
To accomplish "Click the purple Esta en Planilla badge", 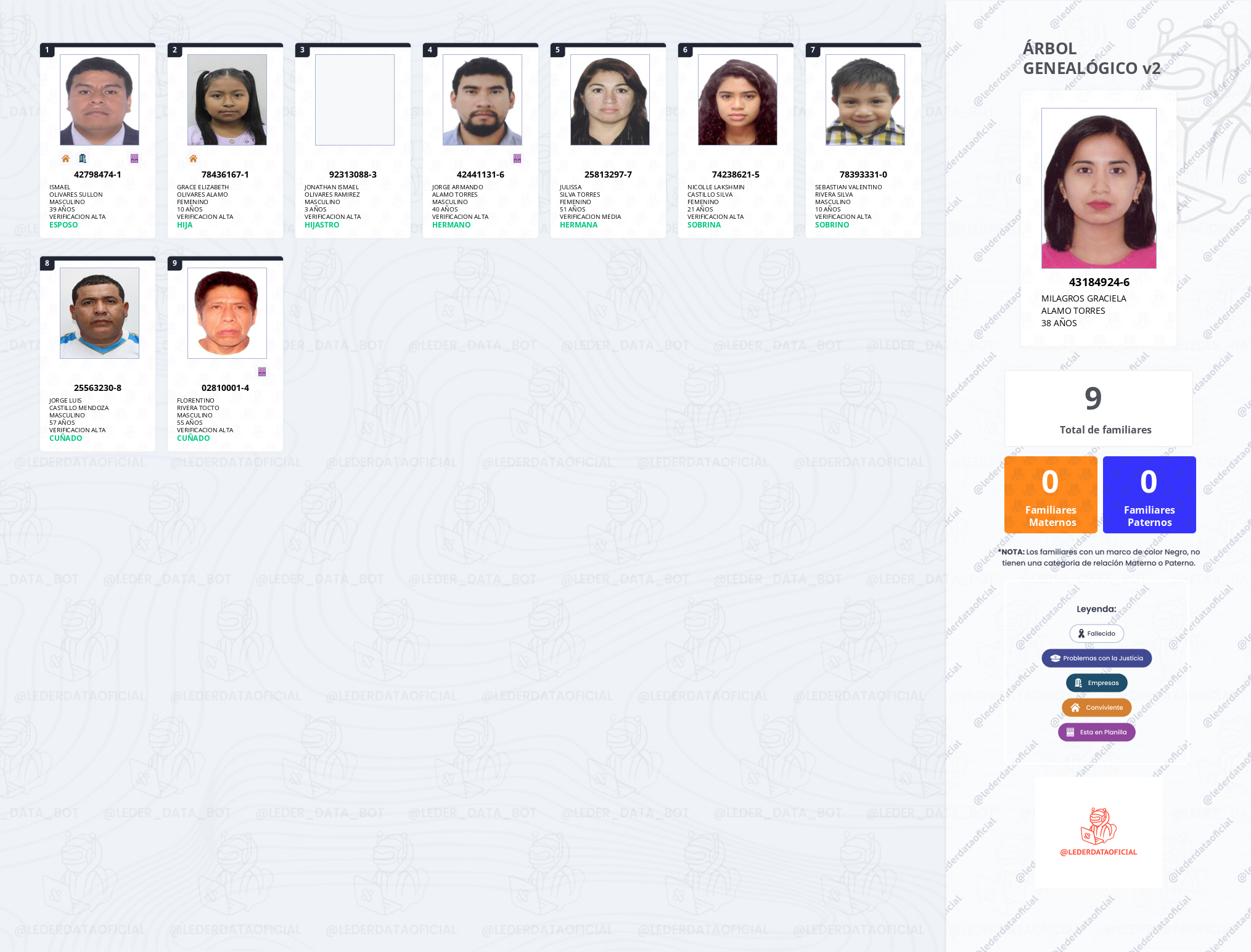I will [1096, 732].
